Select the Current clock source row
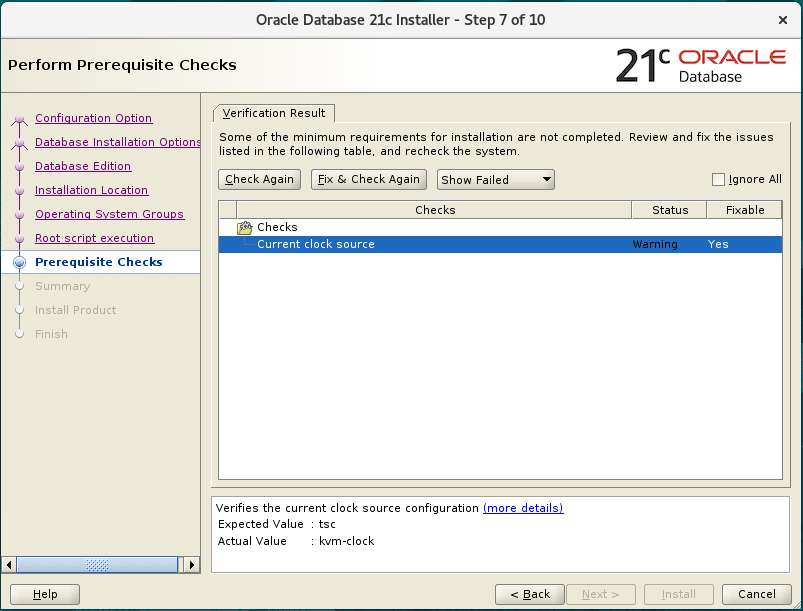This screenshot has height=611, width=803. tap(500, 244)
